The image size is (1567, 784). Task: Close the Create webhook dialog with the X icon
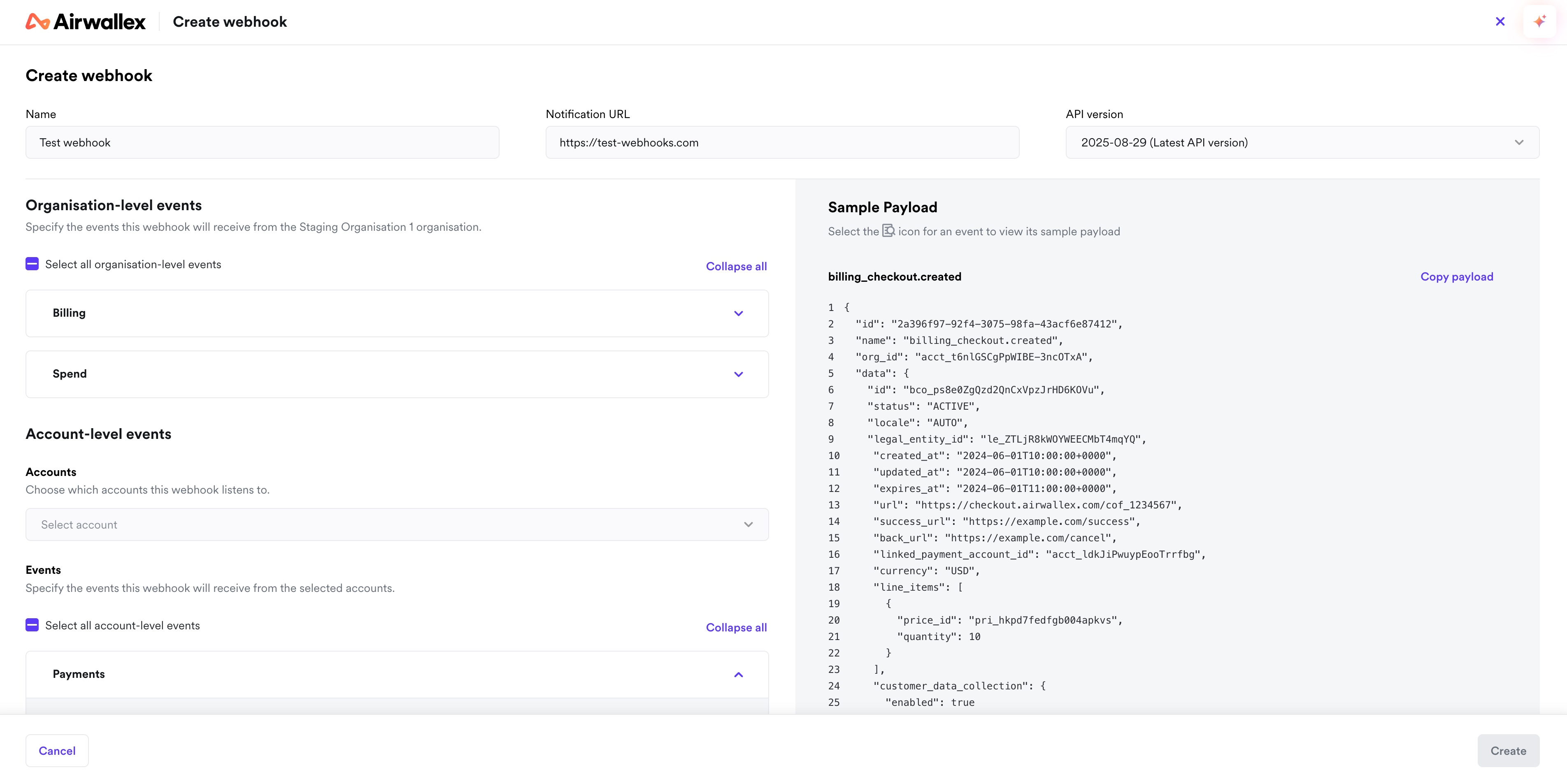1500,21
